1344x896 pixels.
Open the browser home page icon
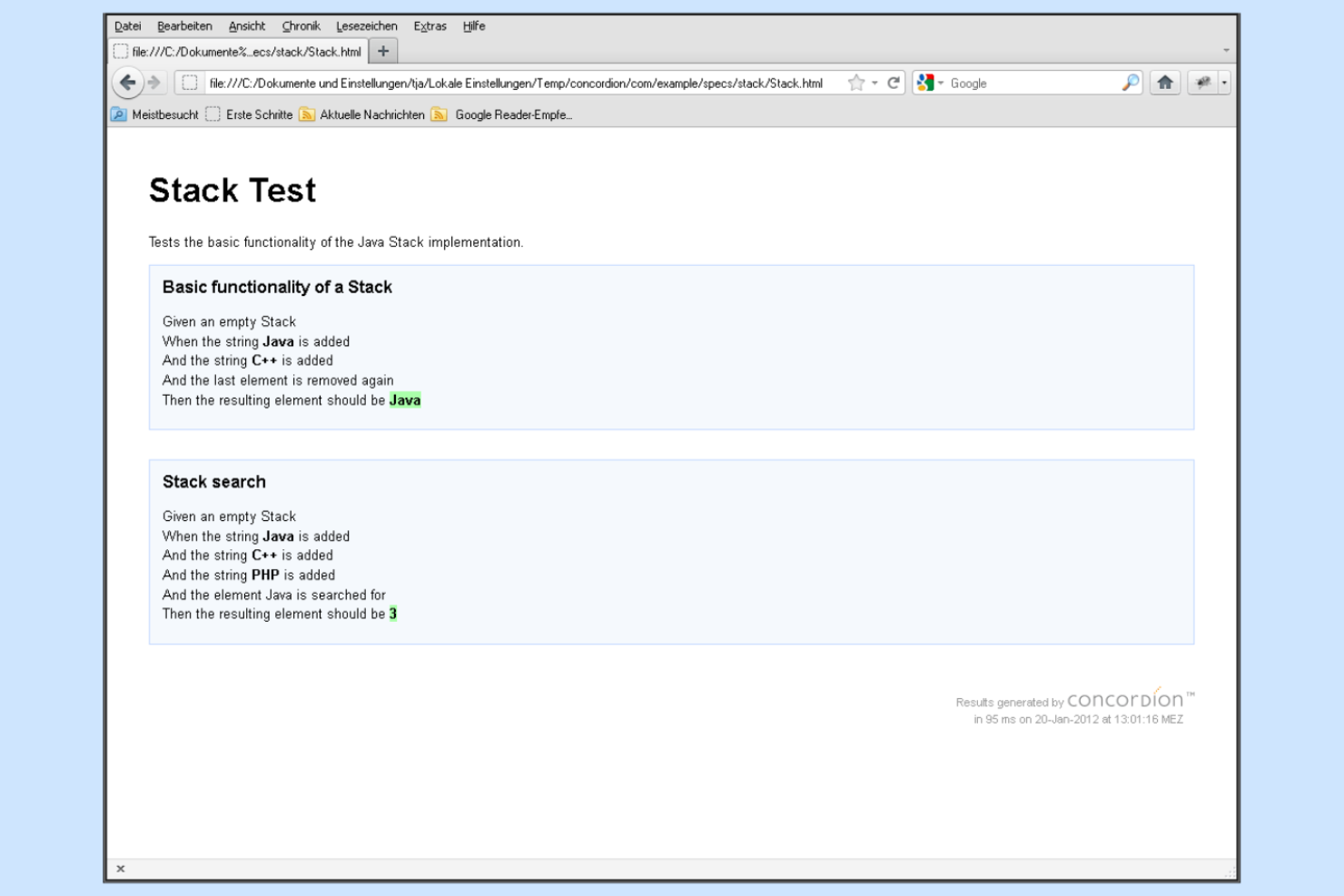[1166, 83]
